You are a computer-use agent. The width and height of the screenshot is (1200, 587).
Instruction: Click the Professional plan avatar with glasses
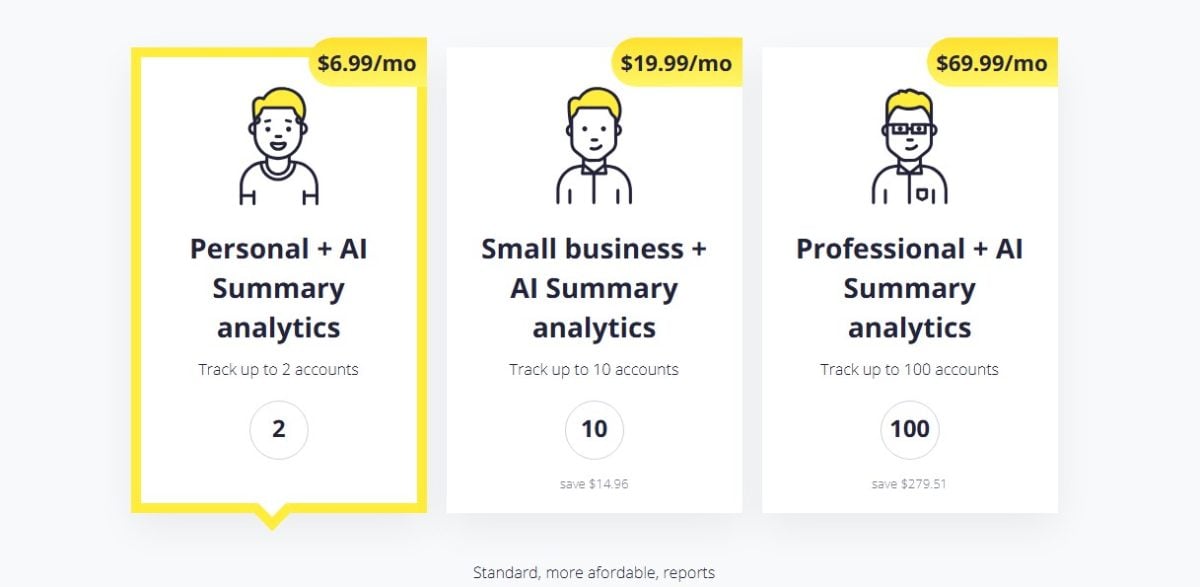(x=909, y=146)
